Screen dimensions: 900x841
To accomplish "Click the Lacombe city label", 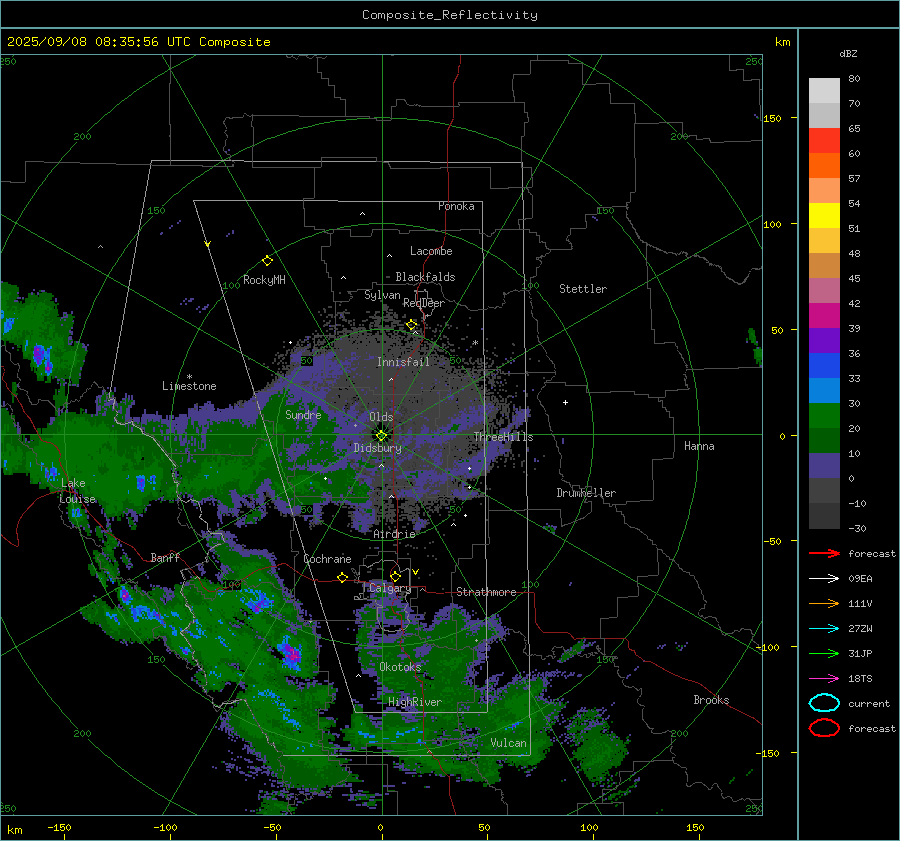I will click(431, 251).
